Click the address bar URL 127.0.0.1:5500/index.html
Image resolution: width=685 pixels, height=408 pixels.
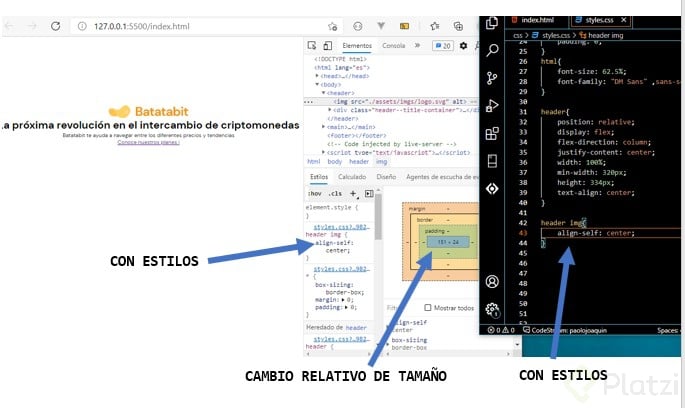pyautogui.click(x=142, y=26)
